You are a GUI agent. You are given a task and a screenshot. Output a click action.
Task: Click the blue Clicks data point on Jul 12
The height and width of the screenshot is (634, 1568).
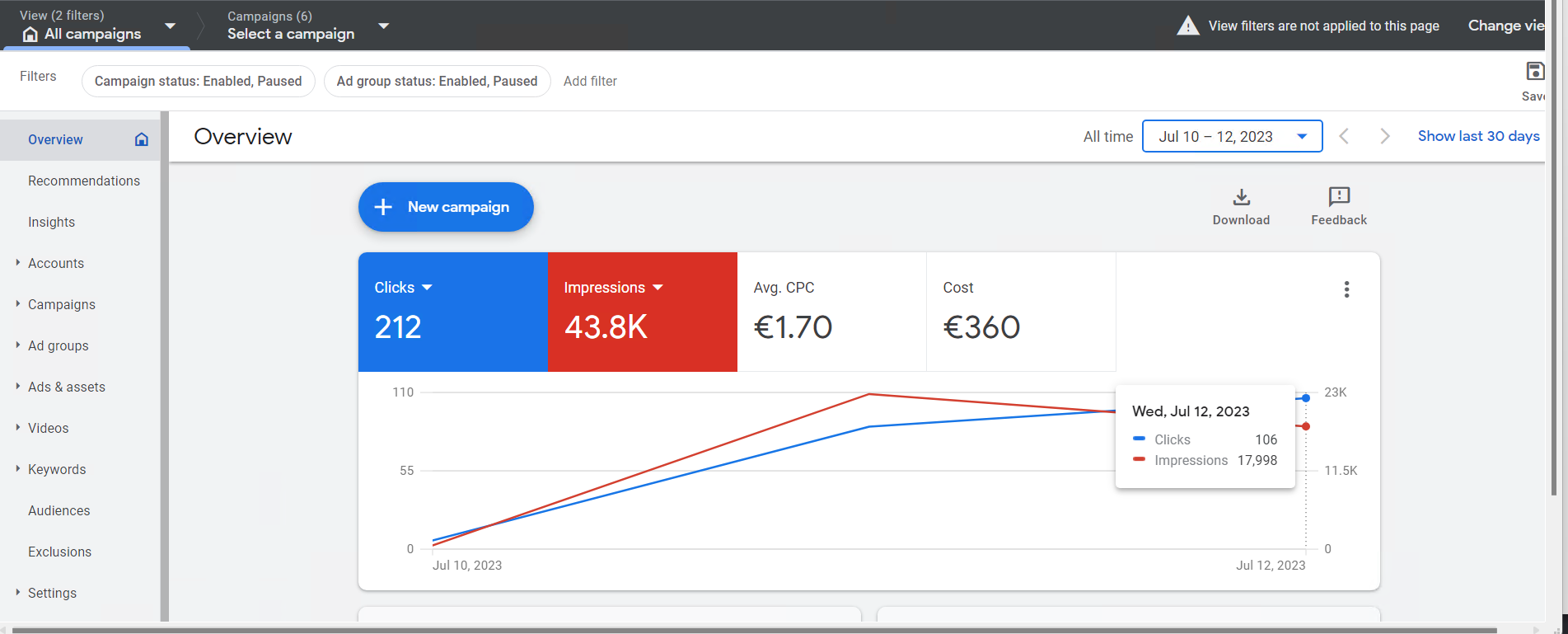pyautogui.click(x=1306, y=398)
